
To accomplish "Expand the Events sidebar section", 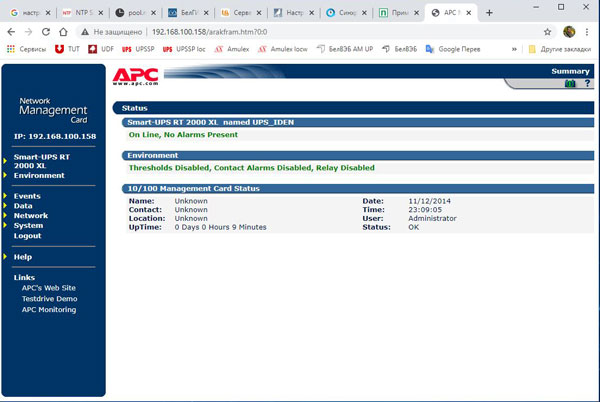I will click(x=27, y=196).
